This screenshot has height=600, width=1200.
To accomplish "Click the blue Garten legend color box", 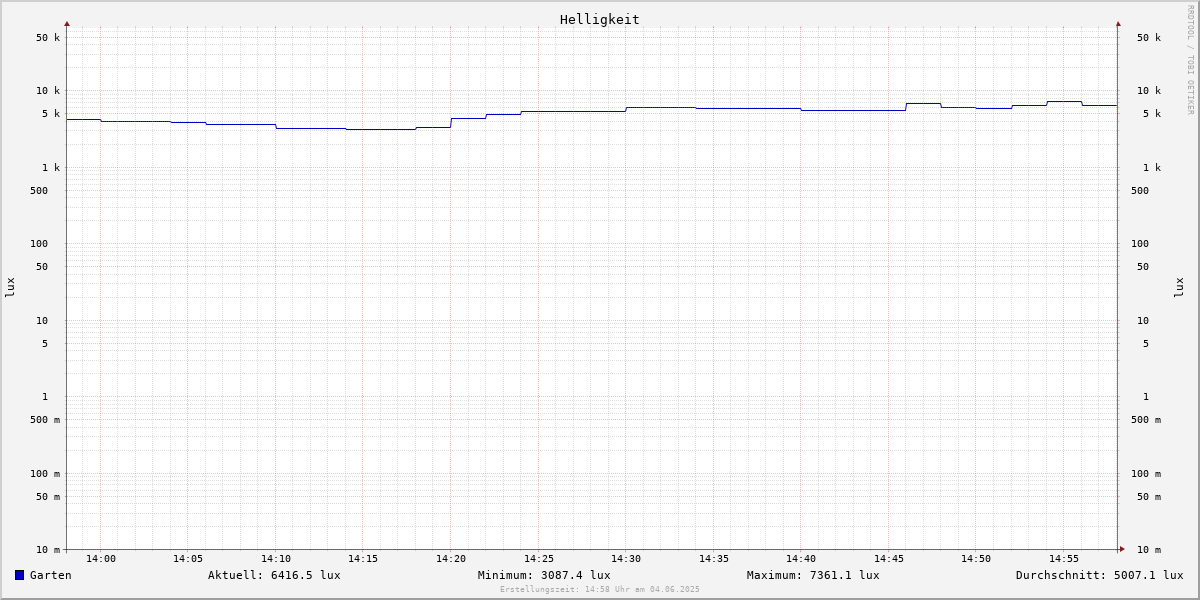I will [x=19, y=575].
